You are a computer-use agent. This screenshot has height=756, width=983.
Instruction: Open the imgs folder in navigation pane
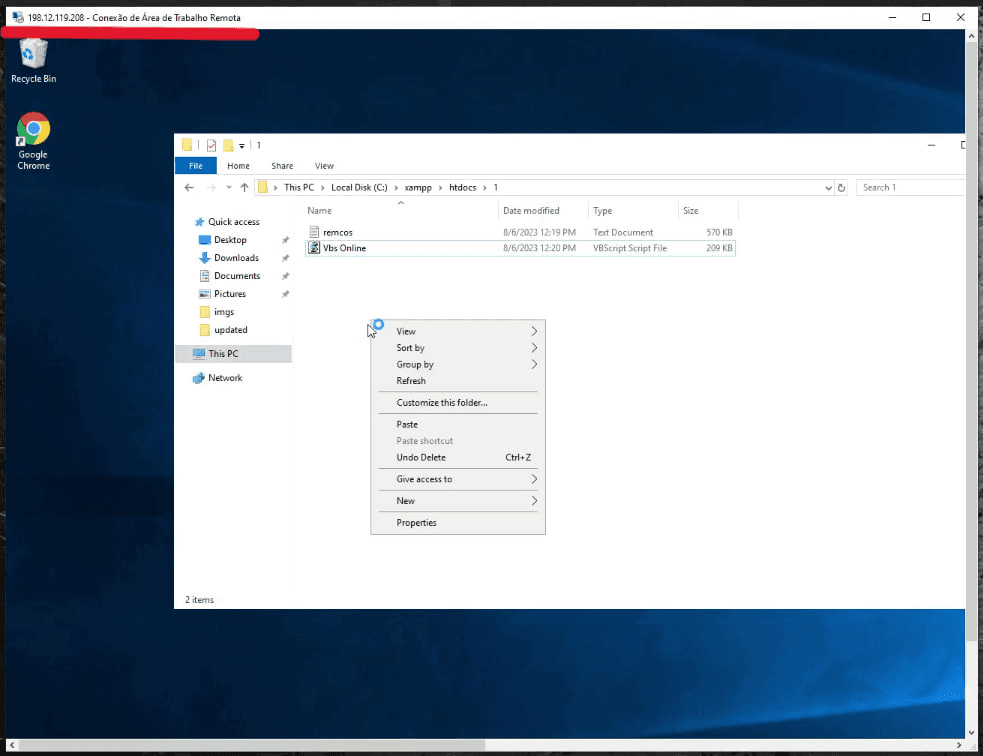(224, 312)
